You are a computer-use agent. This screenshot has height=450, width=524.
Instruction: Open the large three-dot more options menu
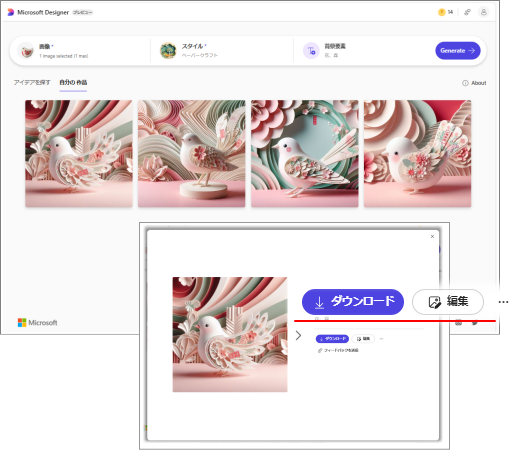503,302
